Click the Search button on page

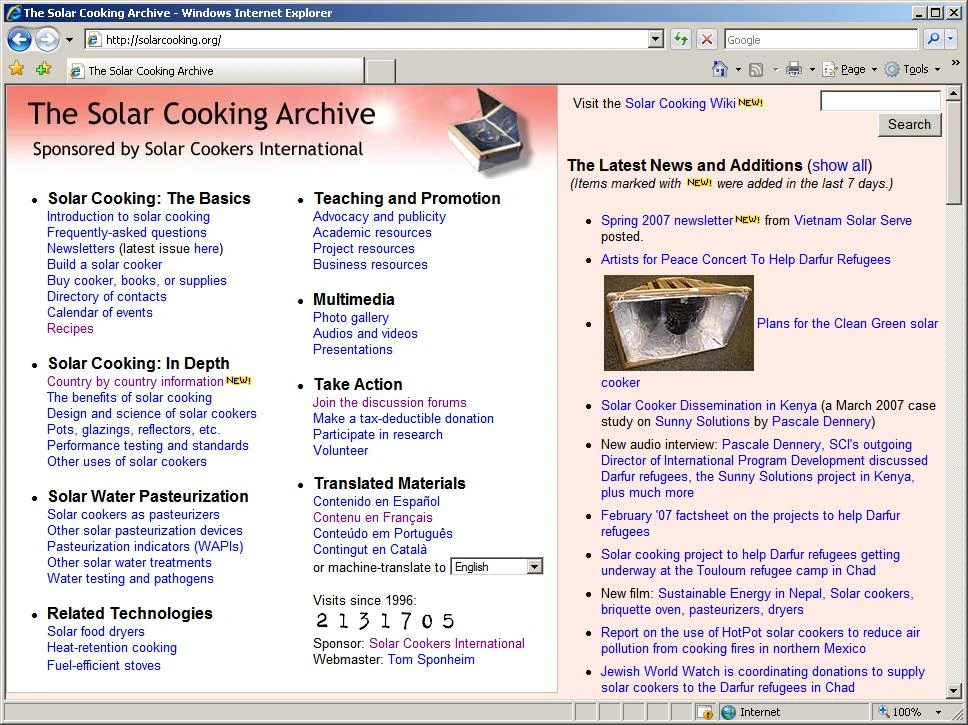tap(909, 124)
